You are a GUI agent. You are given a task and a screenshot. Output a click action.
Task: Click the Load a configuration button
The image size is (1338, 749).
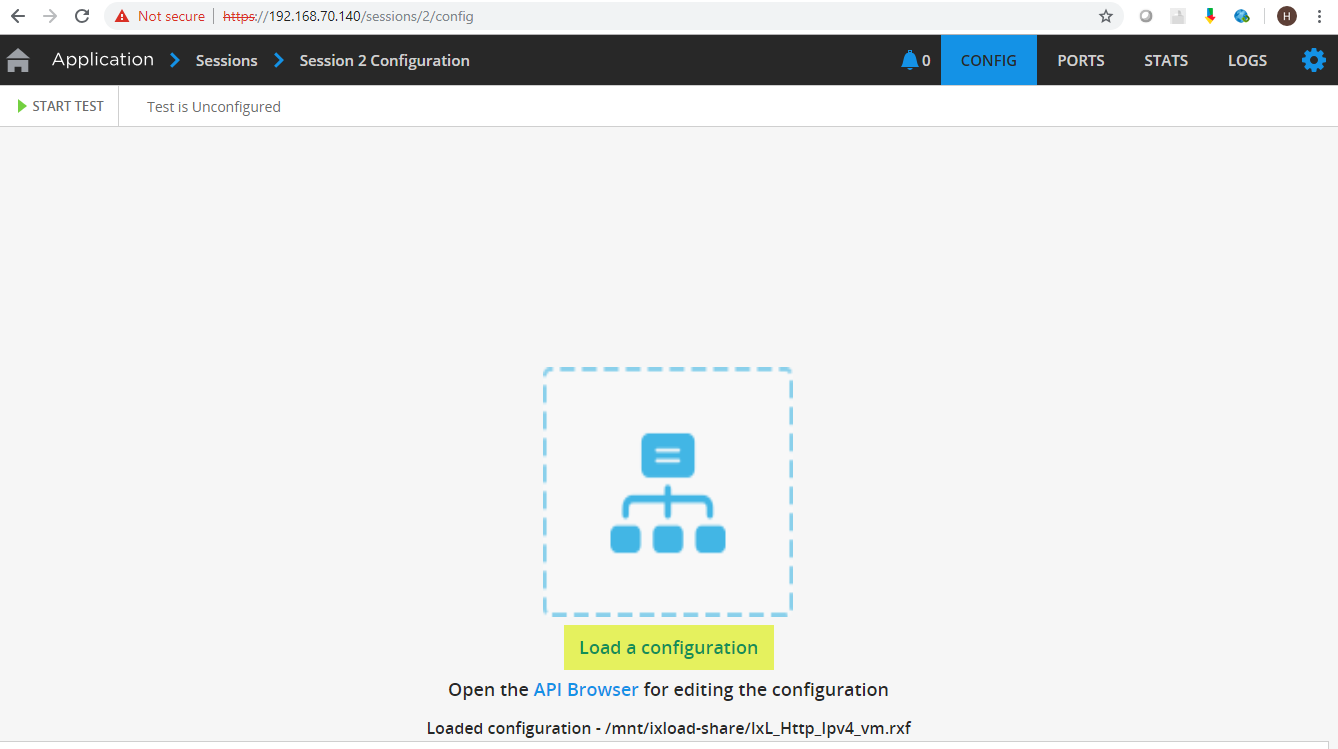pyautogui.click(x=668, y=648)
